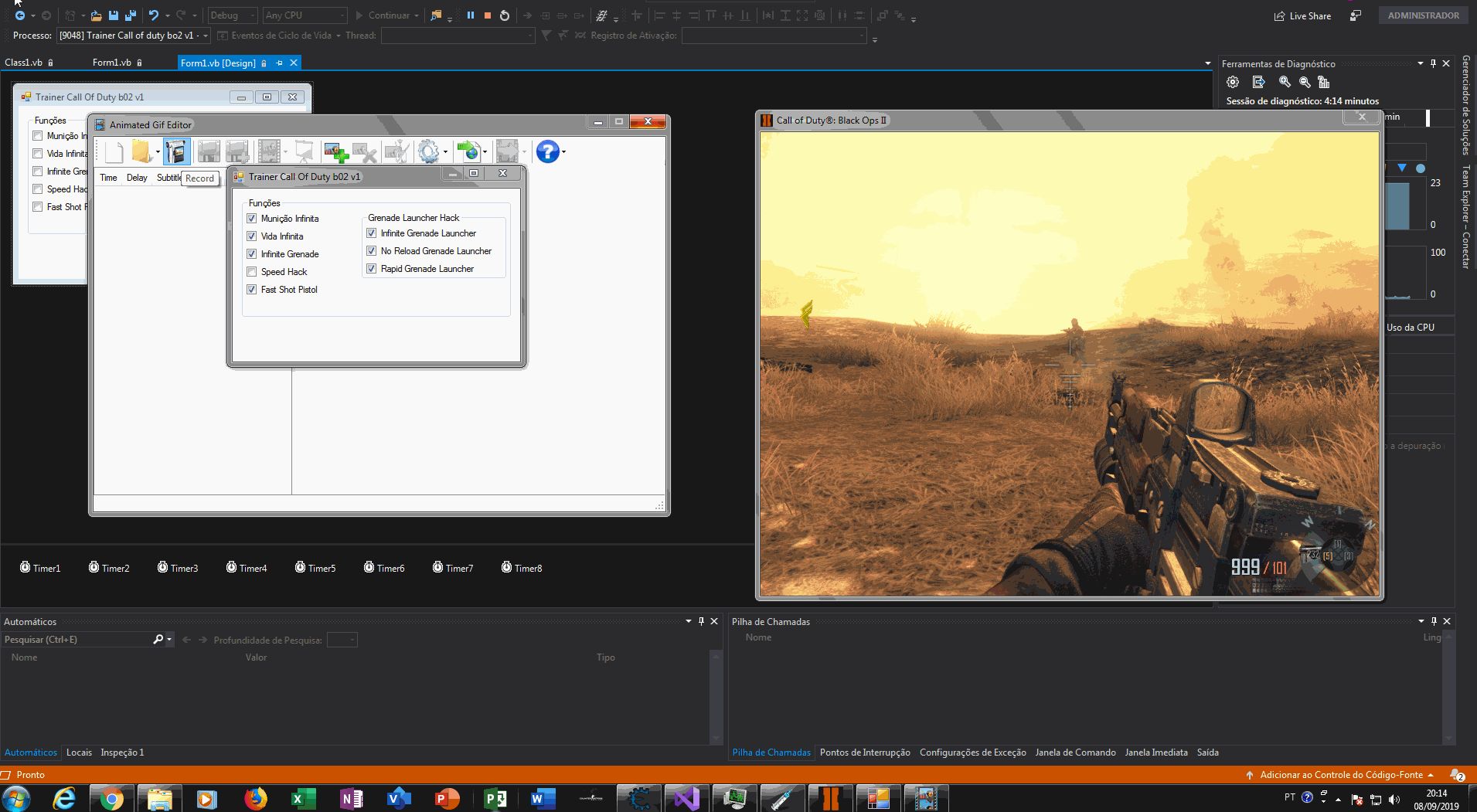The height and width of the screenshot is (812, 1477).
Task: Open diagnostic tools settings gear
Action: 1233,82
